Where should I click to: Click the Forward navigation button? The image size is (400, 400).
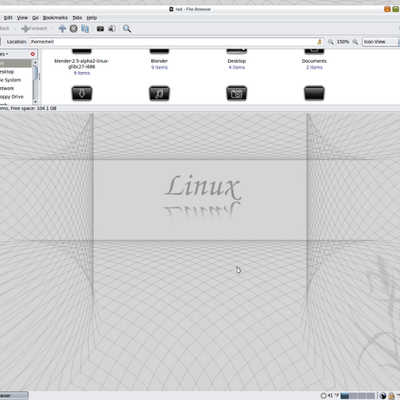34,29
